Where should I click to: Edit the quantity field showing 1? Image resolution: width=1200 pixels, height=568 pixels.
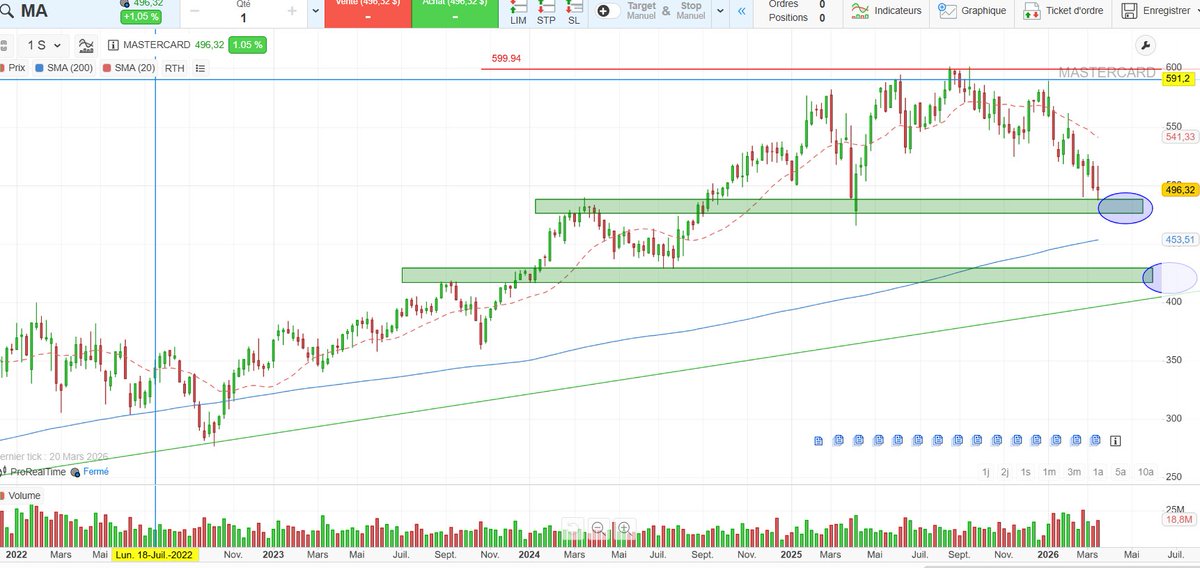pos(243,17)
